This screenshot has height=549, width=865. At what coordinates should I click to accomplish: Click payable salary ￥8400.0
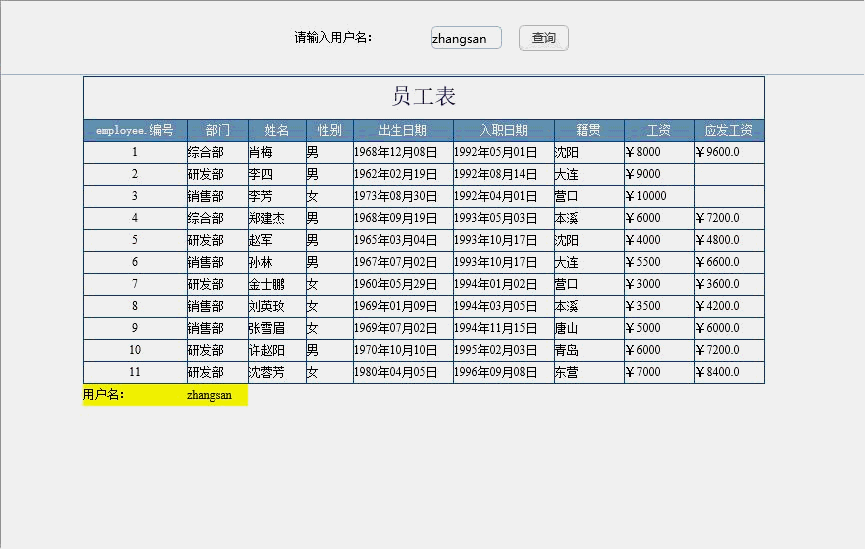[729, 372]
